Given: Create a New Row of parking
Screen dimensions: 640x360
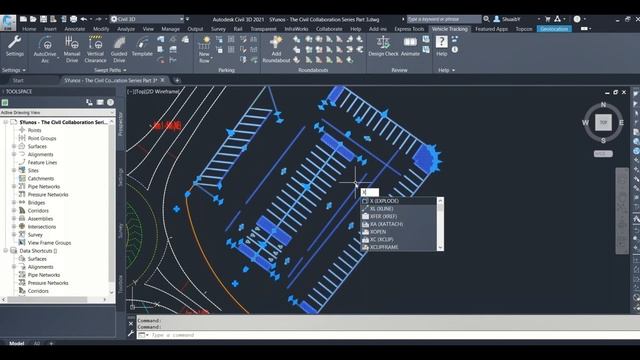Looking at the screenshot, I should click(204, 49).
